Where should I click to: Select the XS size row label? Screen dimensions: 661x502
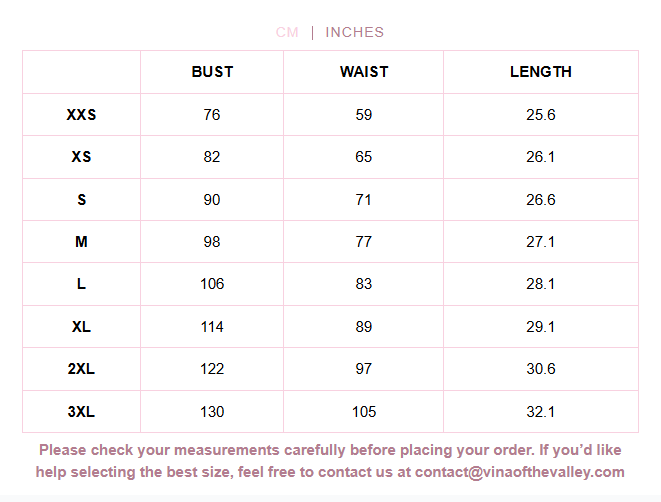point(82,157)
